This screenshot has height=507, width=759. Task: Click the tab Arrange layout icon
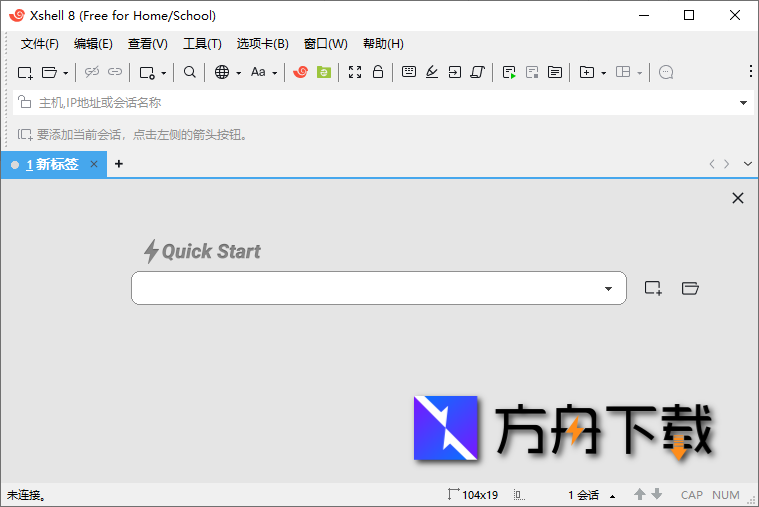(623, 72)
